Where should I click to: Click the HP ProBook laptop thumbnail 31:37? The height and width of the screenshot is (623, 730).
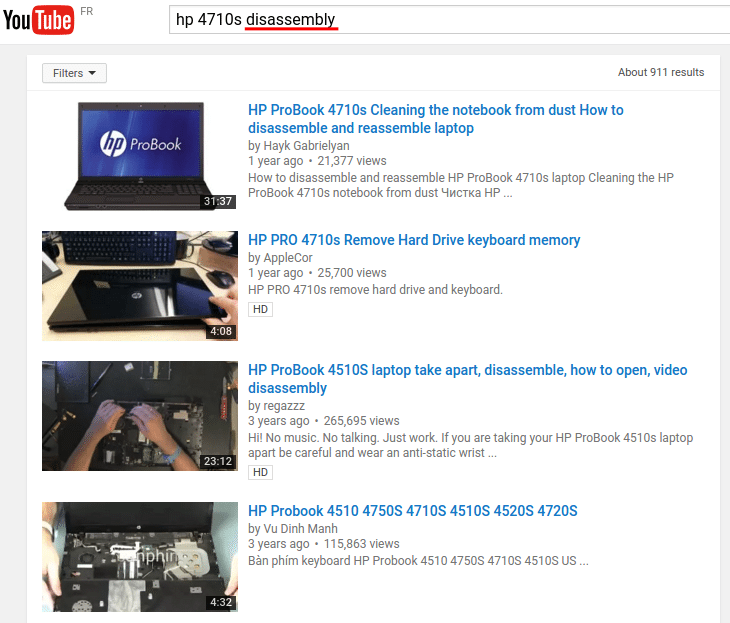[140, 156]
